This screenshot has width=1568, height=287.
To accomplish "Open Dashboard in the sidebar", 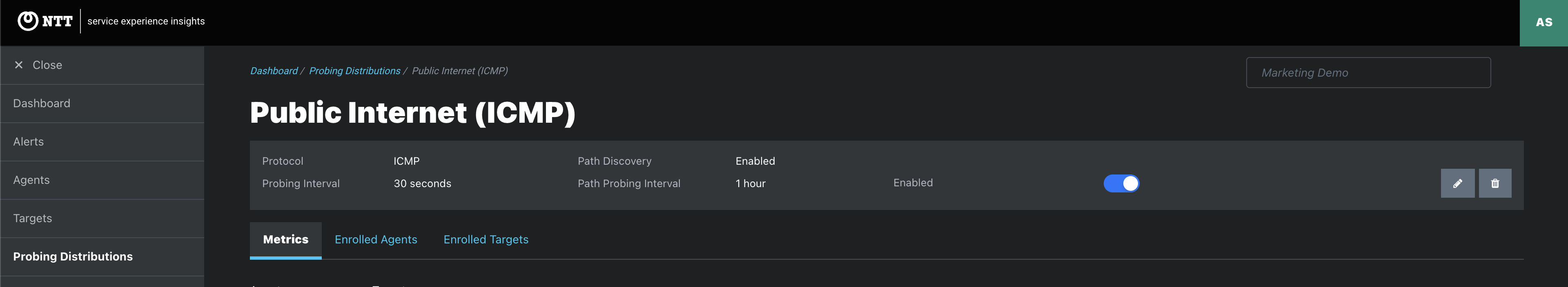I will point(41,104).
